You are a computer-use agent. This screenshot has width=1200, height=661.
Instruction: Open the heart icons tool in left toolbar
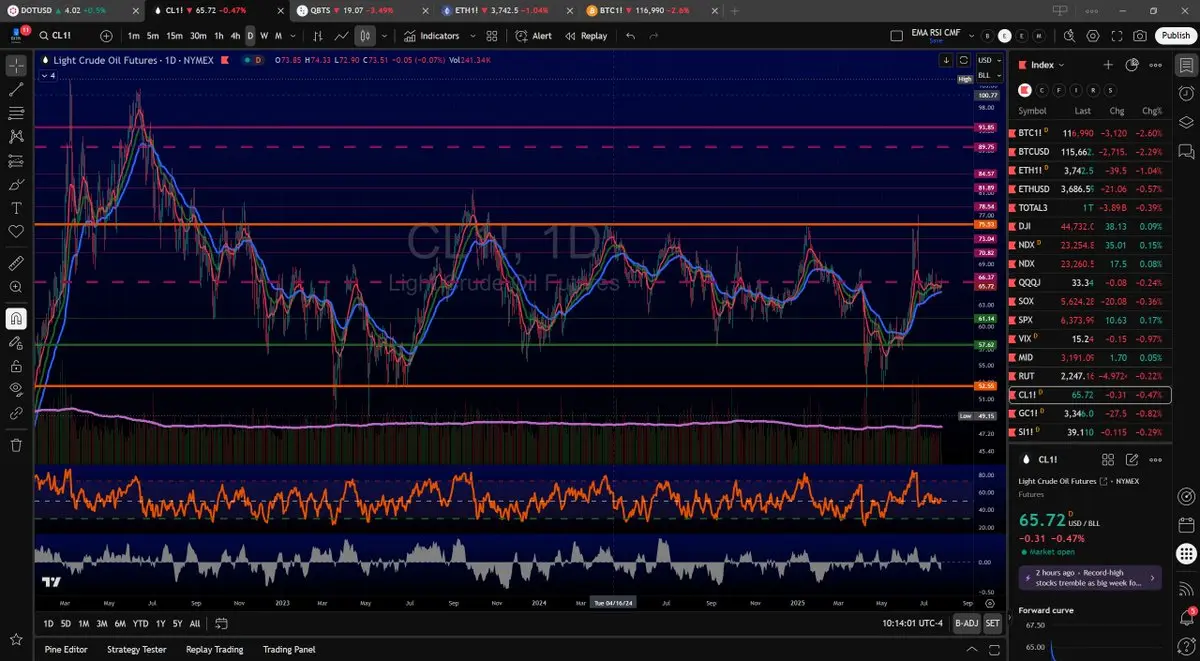(x=16, y=232)
